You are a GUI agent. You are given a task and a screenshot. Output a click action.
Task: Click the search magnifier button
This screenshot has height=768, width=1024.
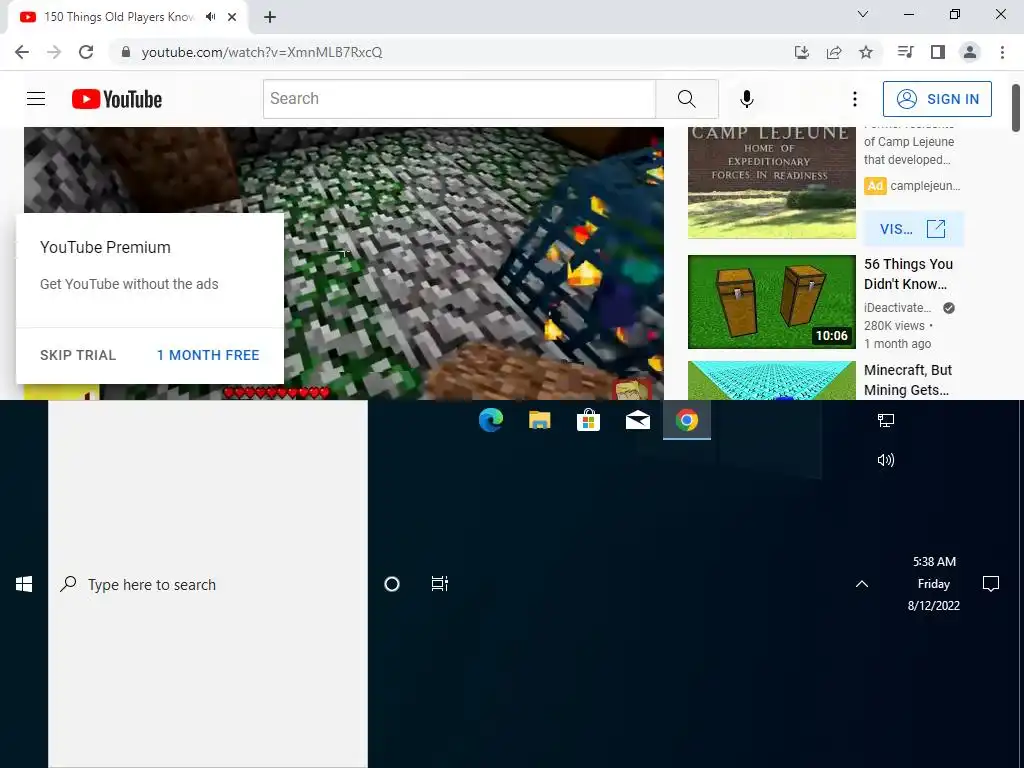point(686,99)
